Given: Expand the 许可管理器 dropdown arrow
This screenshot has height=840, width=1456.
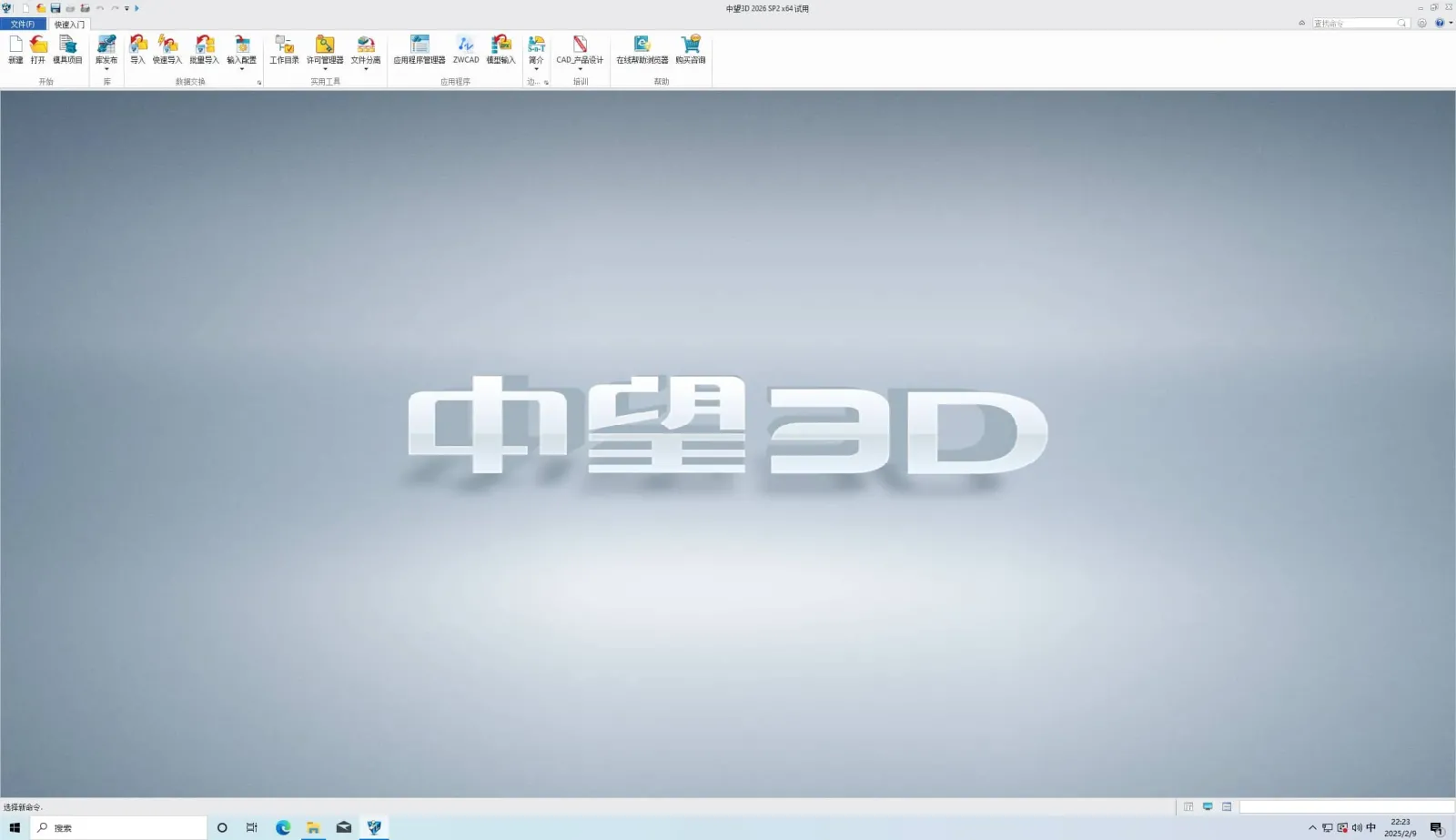Looking at the screenshot, I should [325, 69].
